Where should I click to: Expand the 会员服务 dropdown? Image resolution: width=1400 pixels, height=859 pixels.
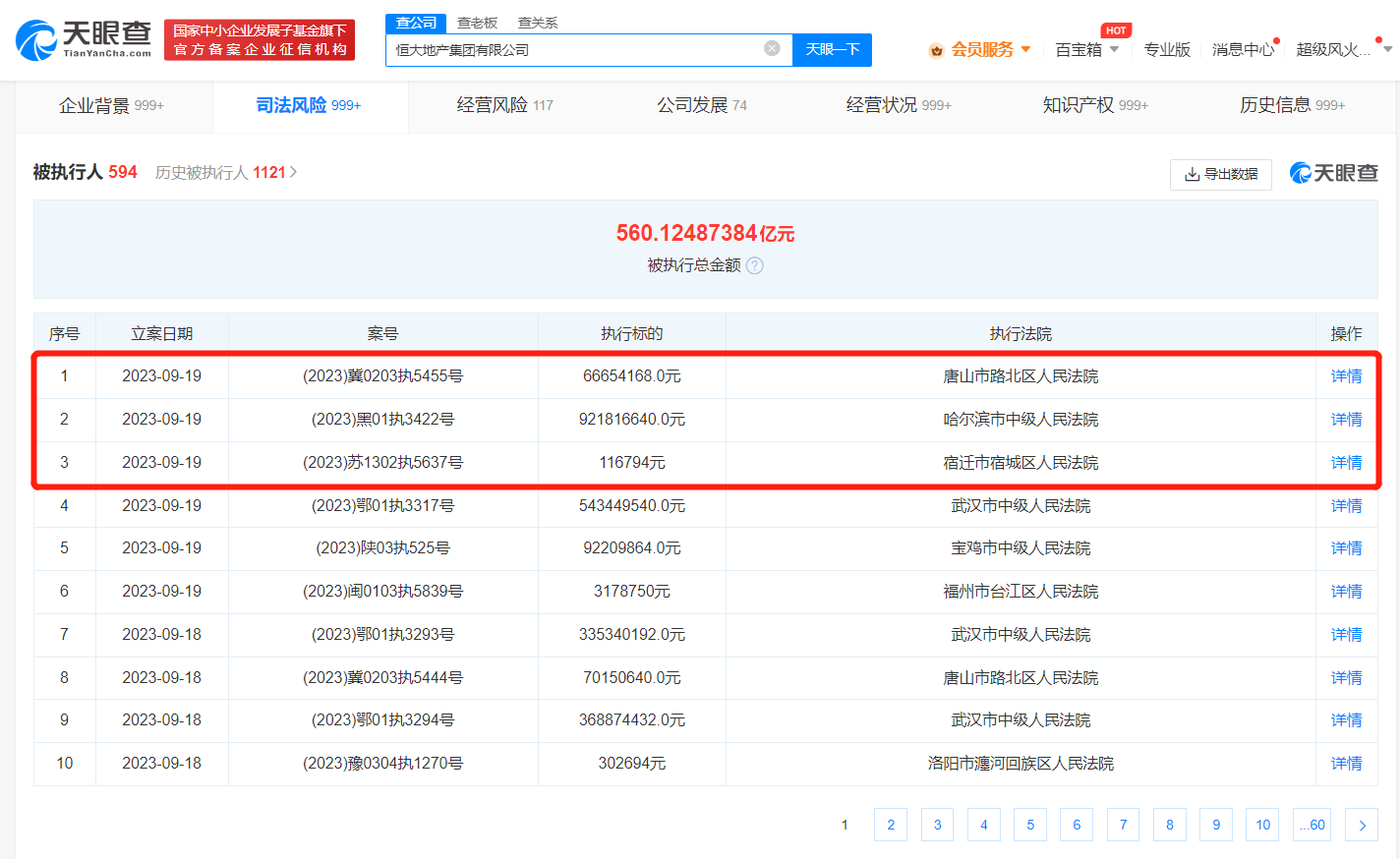1025,49
